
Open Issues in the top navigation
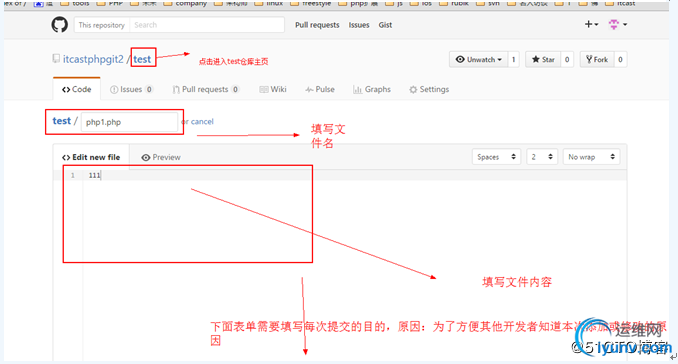[x=359, y=25]
